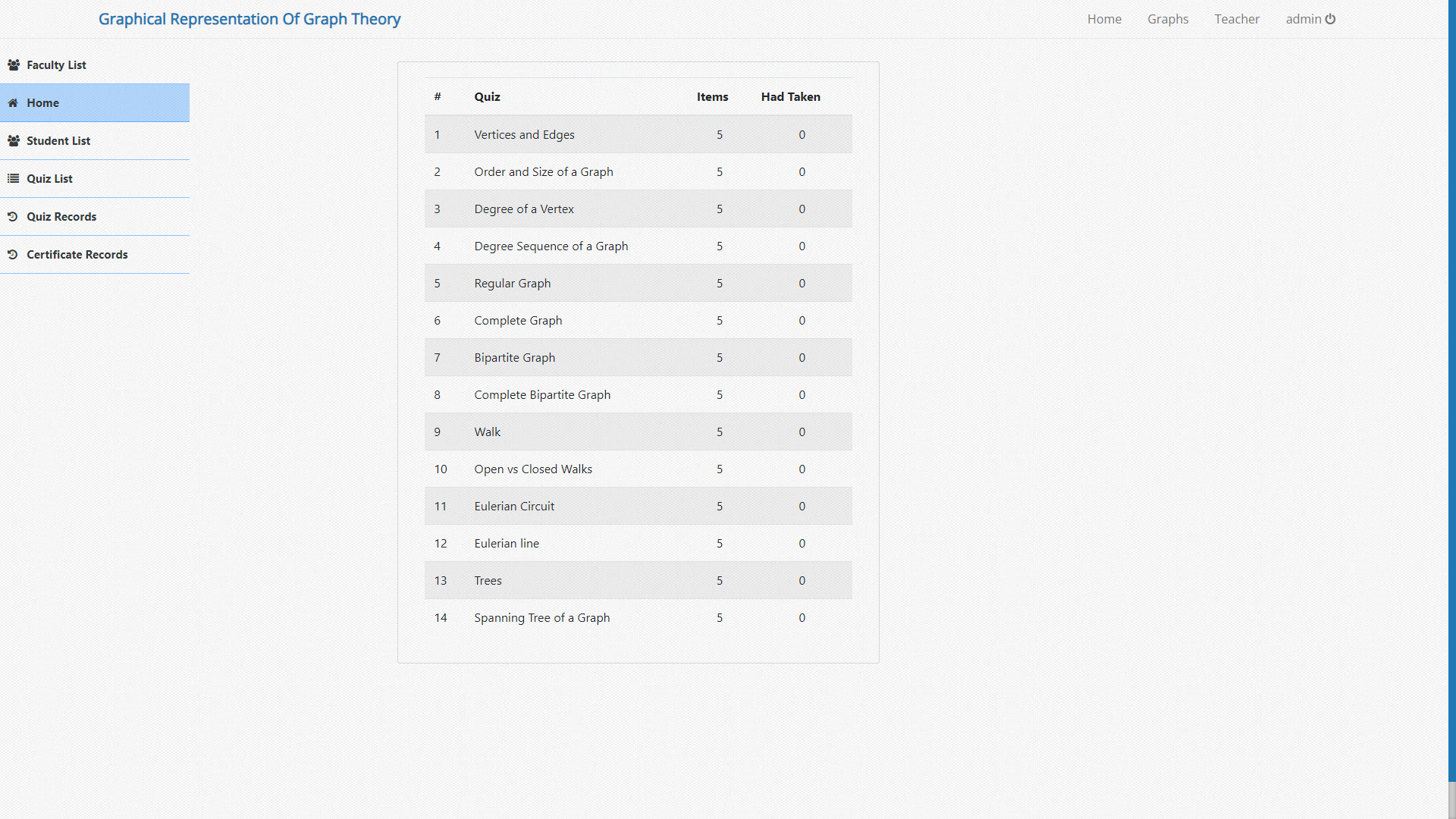Screen dimensions: 1456x819
Task: Open Graphs in top navigation
Action: click(x=1168, y=19)
